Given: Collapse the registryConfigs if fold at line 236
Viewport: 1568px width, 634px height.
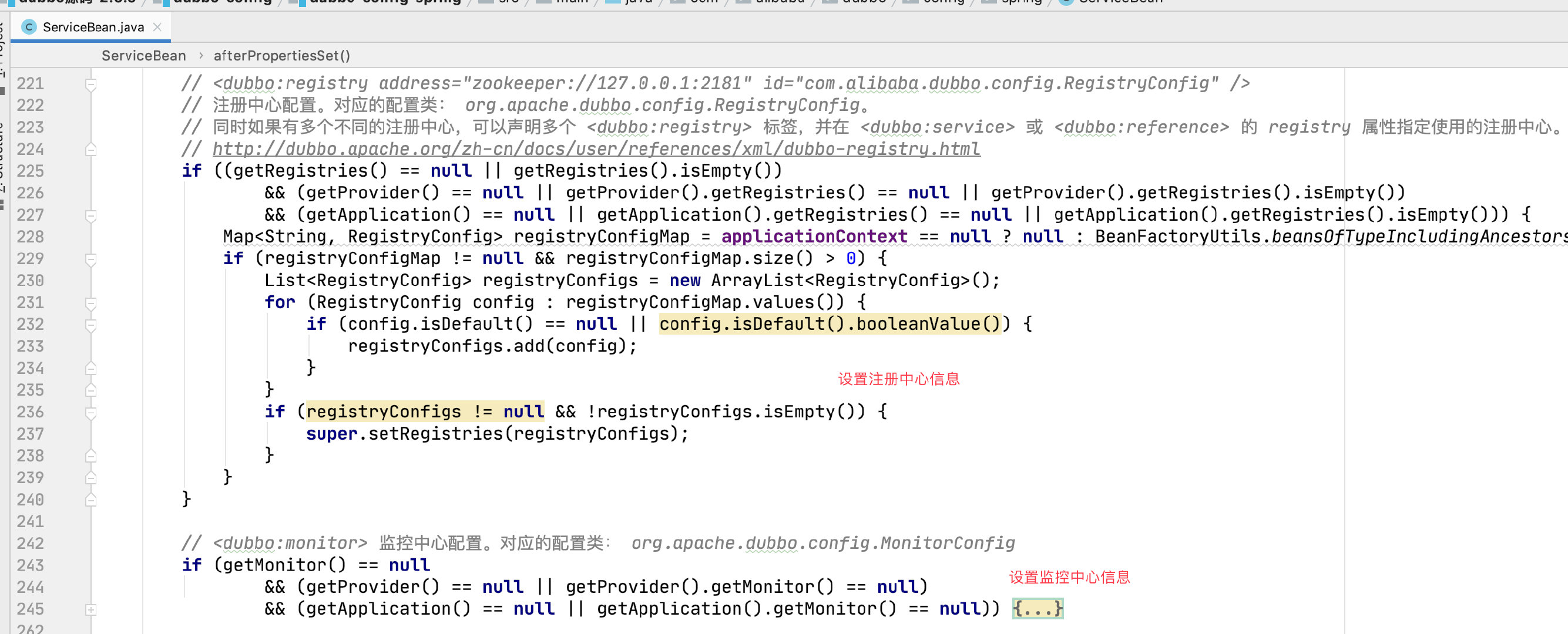Looking at the screenshot, I should click(90, 413).
